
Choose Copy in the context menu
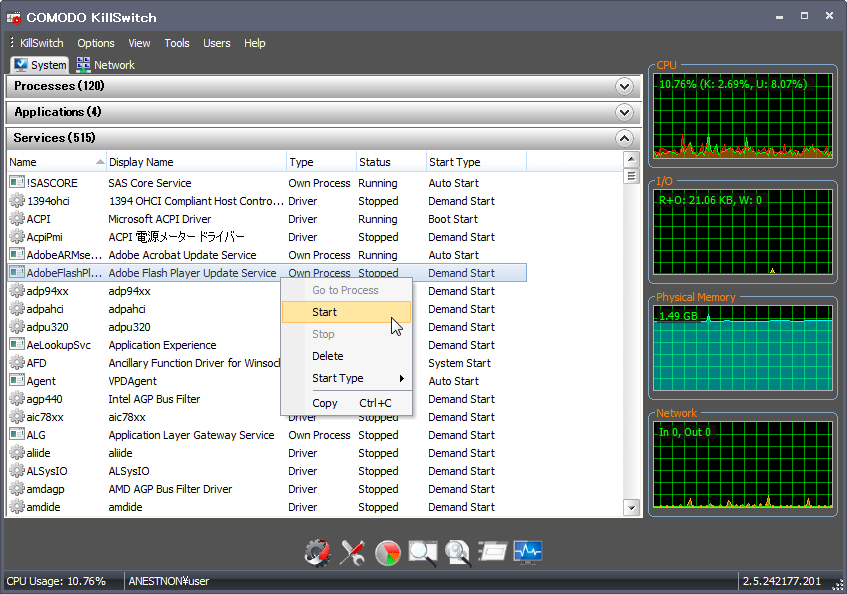(346, 403)
